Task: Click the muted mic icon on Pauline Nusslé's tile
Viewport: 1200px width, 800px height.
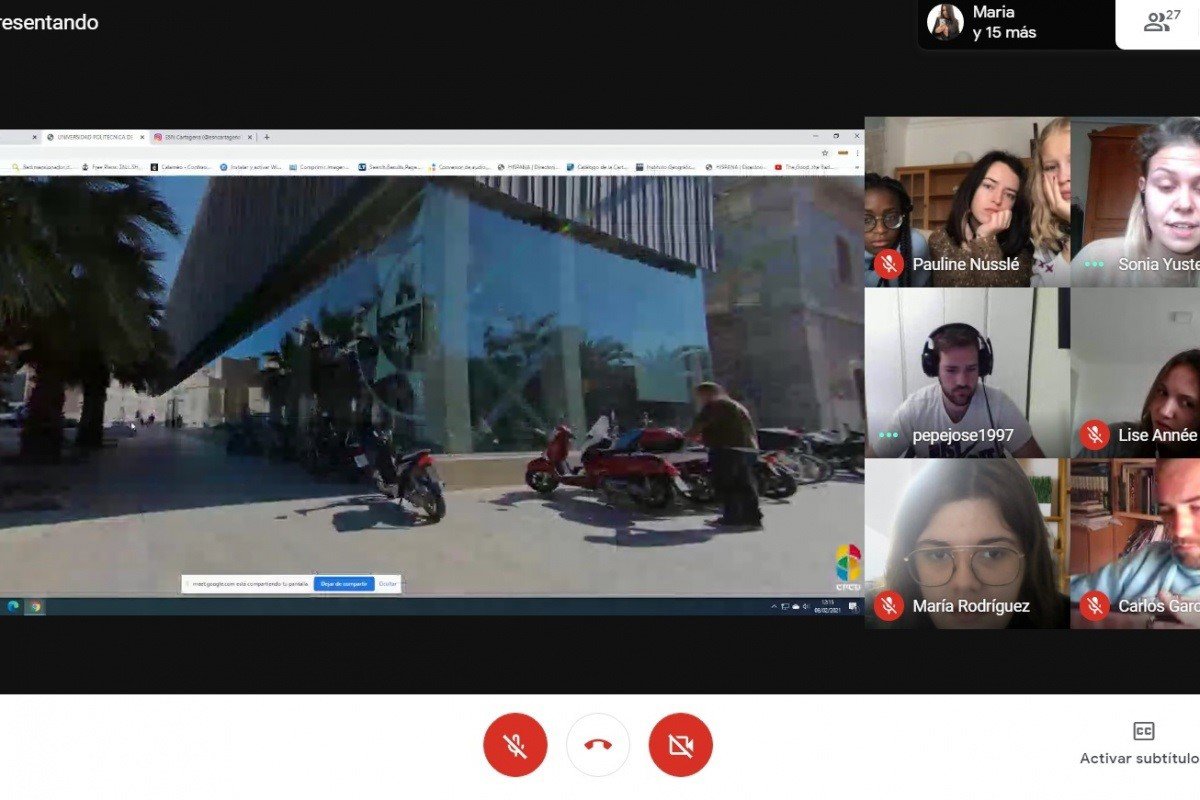Action: click(888, 264)
